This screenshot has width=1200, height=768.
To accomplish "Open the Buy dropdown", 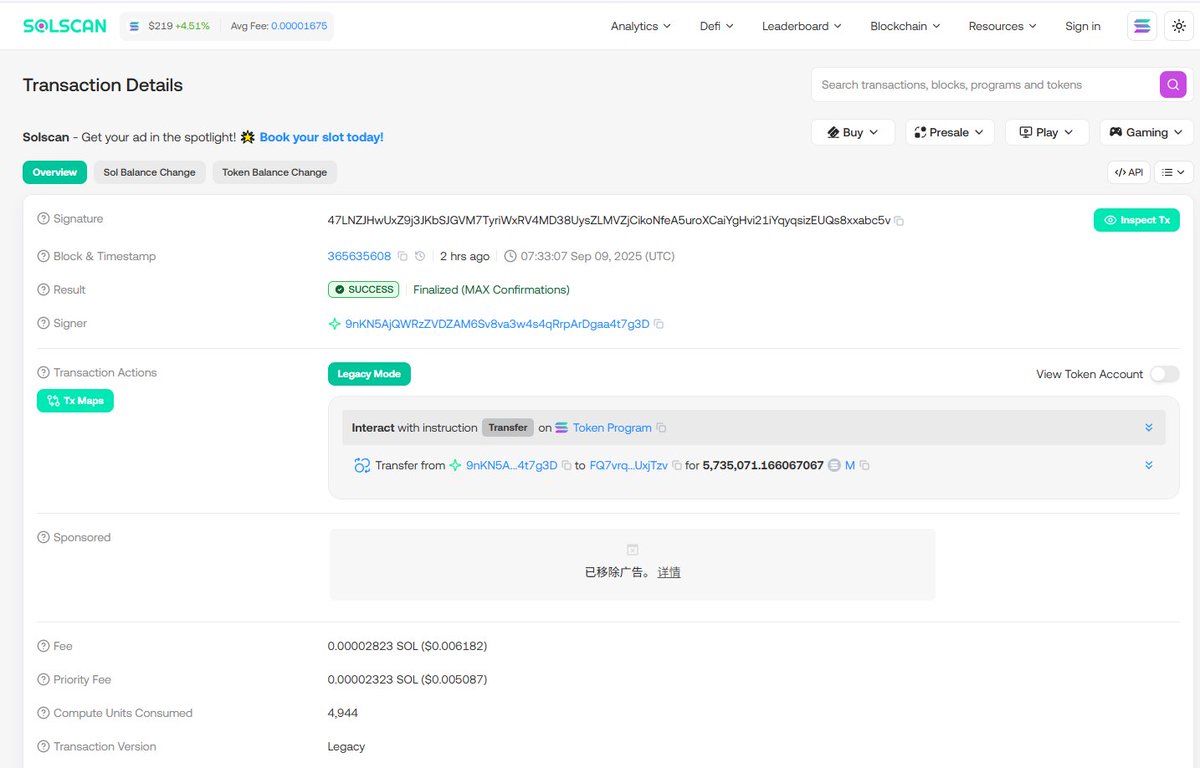I will tap(853, 132).
